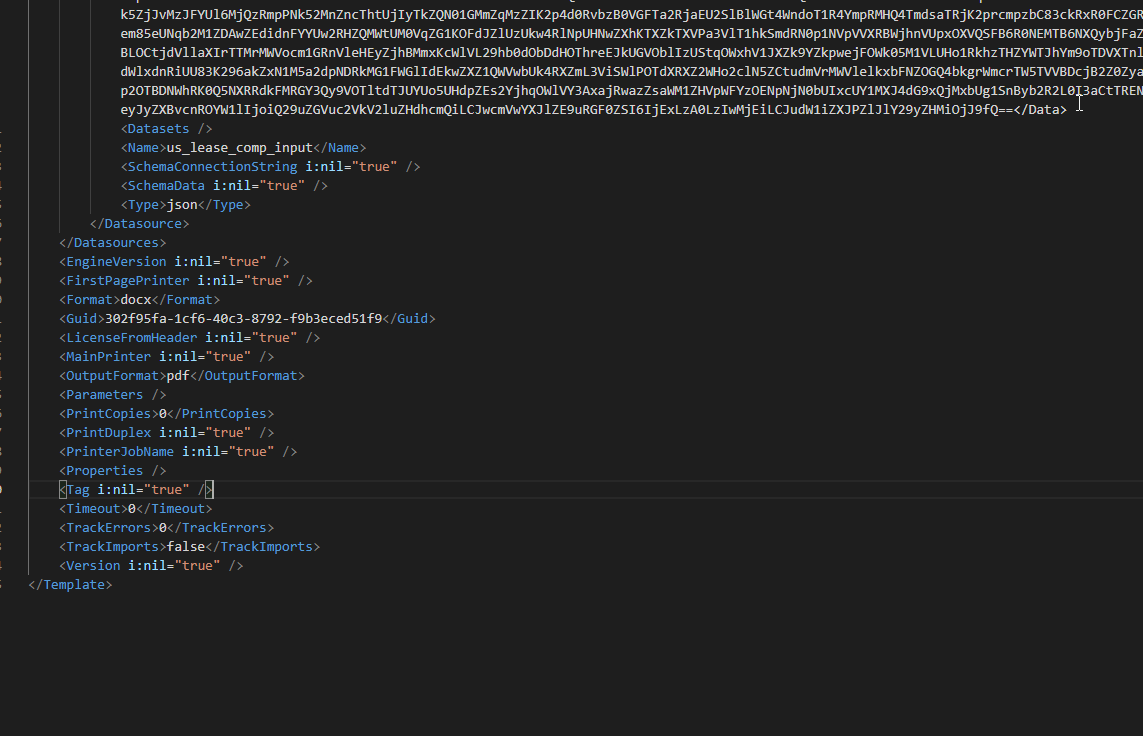Click the Tag element on highlighted line
Screen dimensions: 1143x736
pos(136,488)
